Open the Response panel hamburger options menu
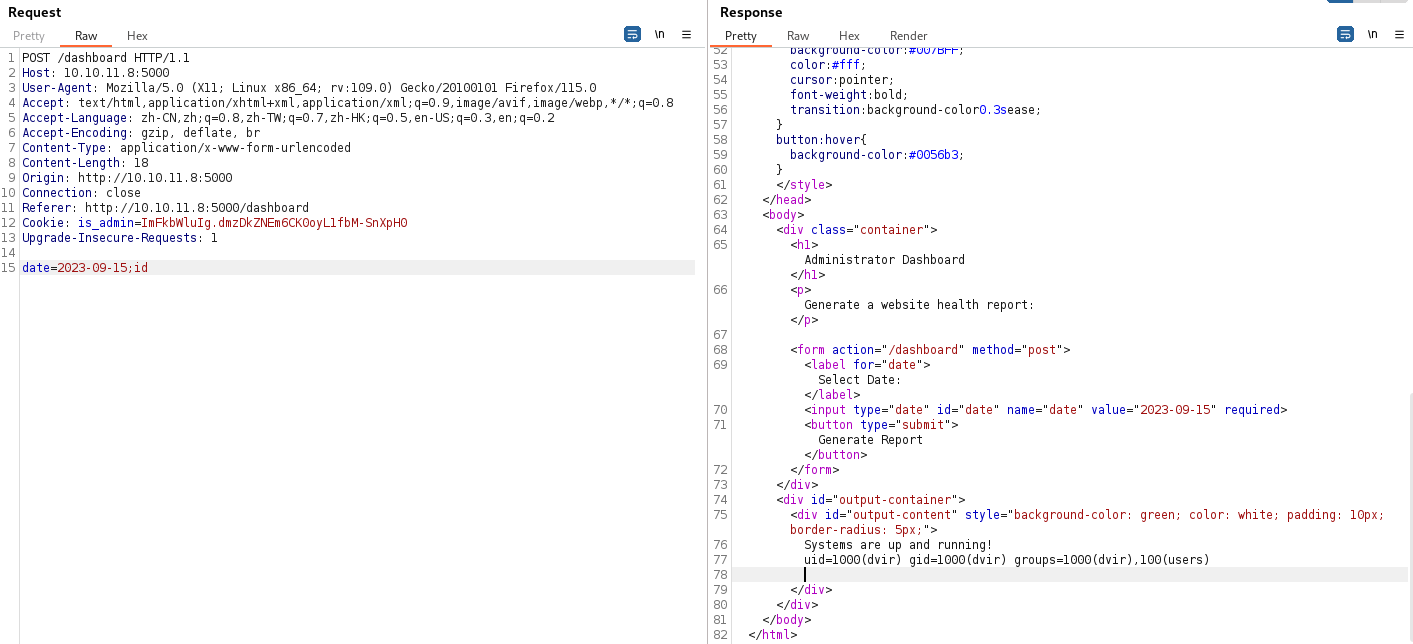 [1399, 34]
